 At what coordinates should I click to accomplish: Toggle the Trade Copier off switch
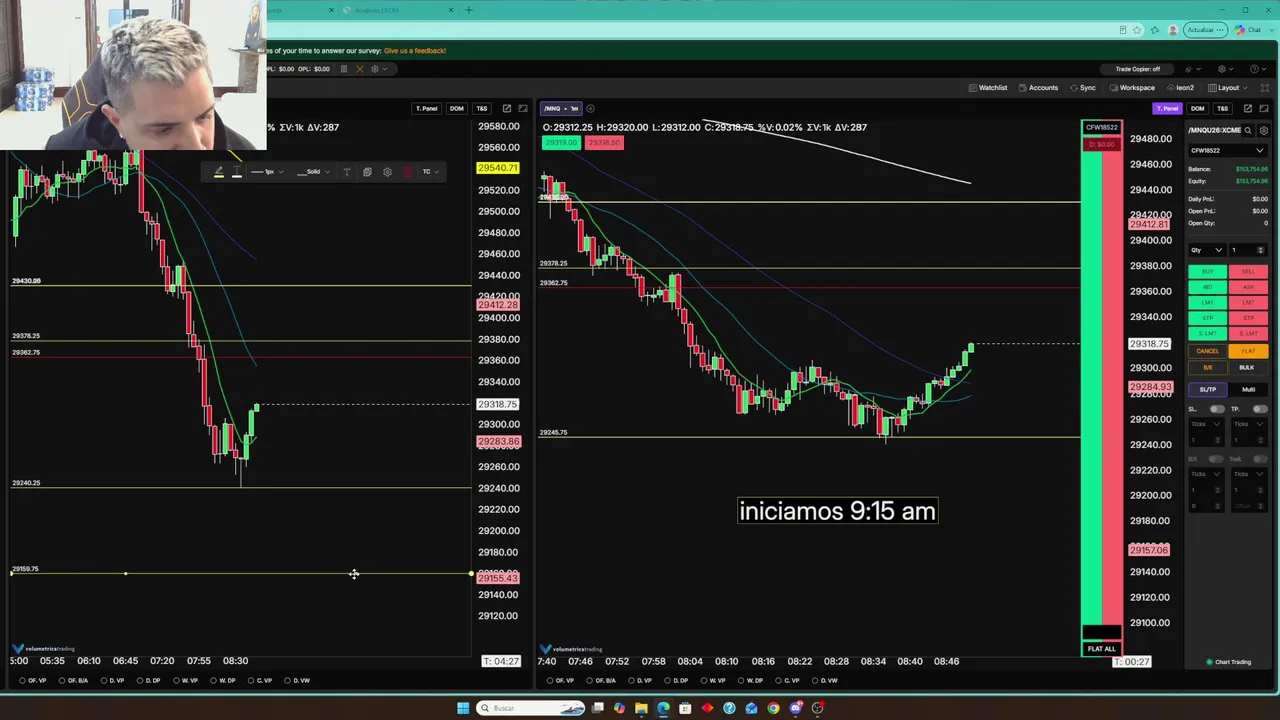[1138, 69]
